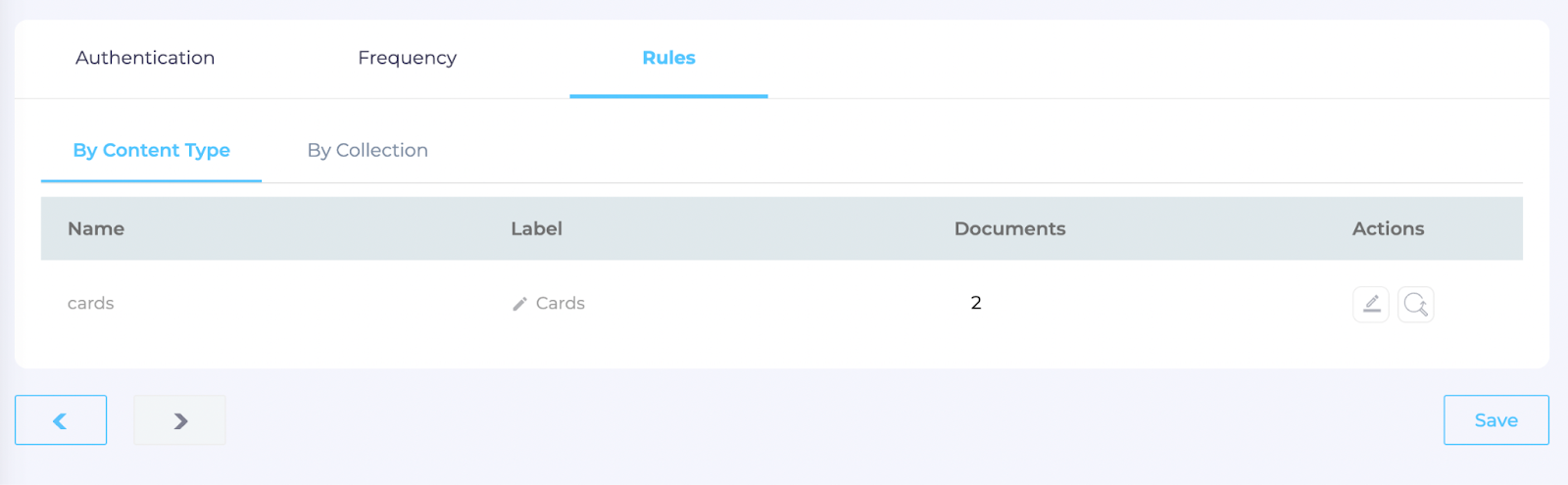Click the lowercase cards name cell
This screenshot has height=485, width=1568.
(x=90, y=304)
